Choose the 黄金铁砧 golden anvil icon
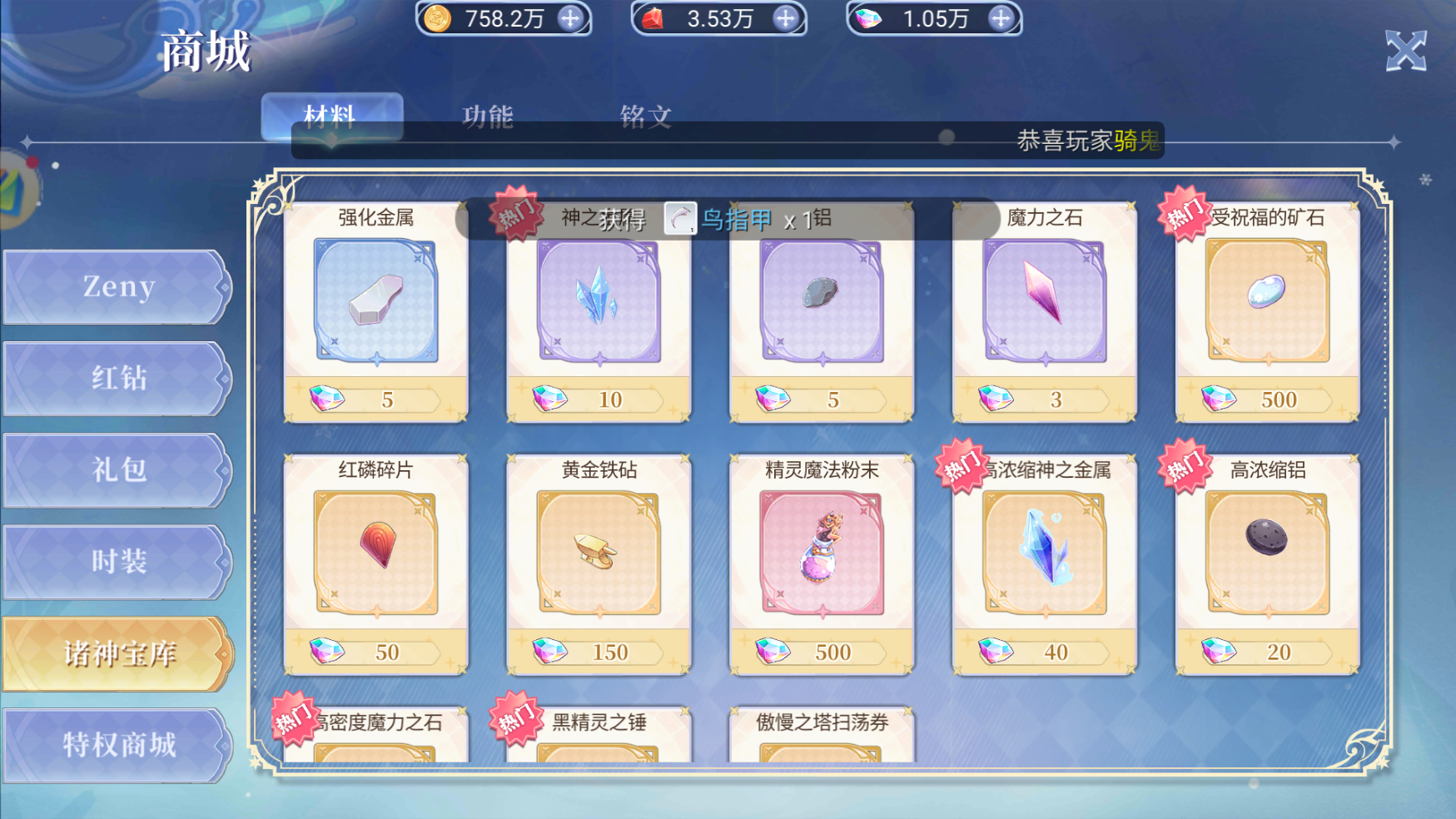The width and height of the screenshot is (1456, 819). (x=599, y=553)
